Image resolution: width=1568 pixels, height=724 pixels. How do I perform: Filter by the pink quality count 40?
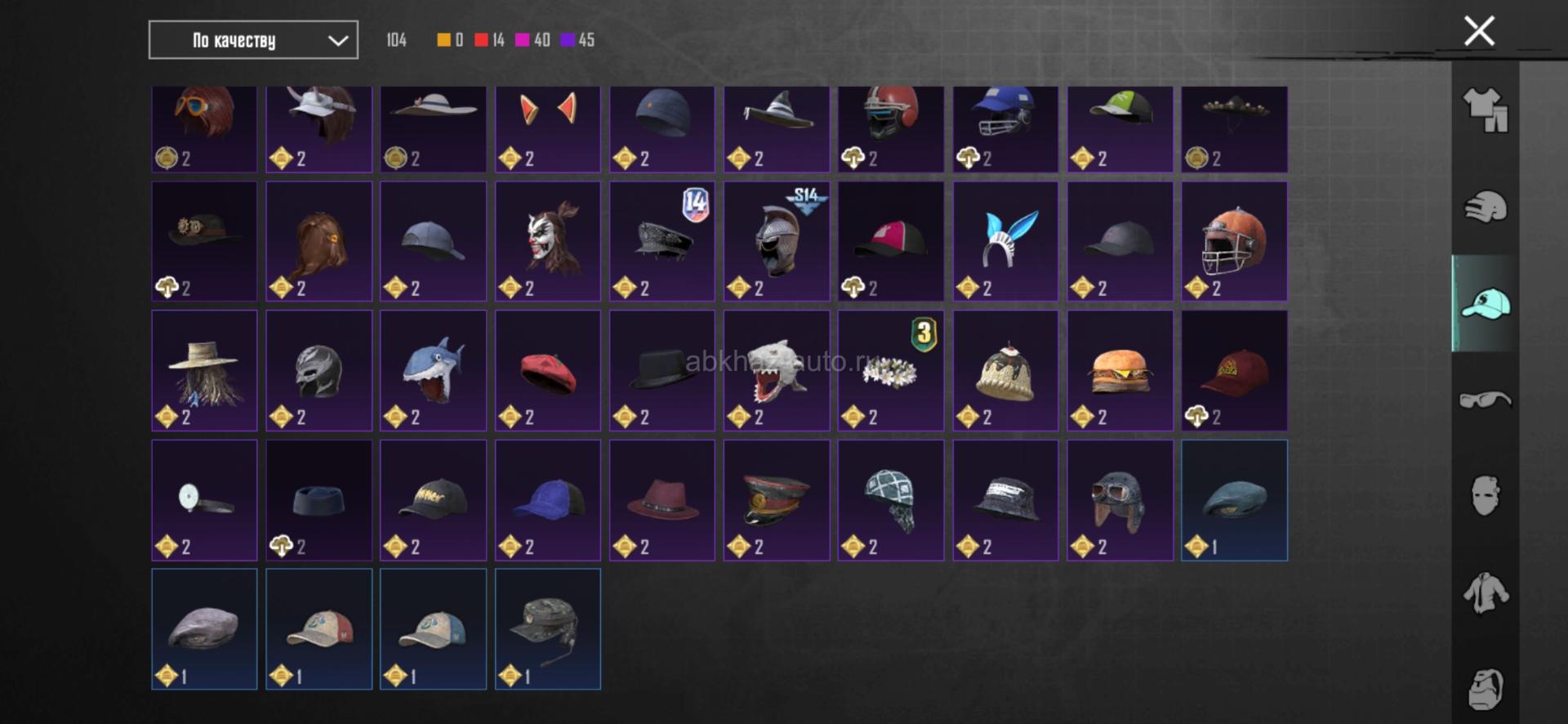point(533,39)
